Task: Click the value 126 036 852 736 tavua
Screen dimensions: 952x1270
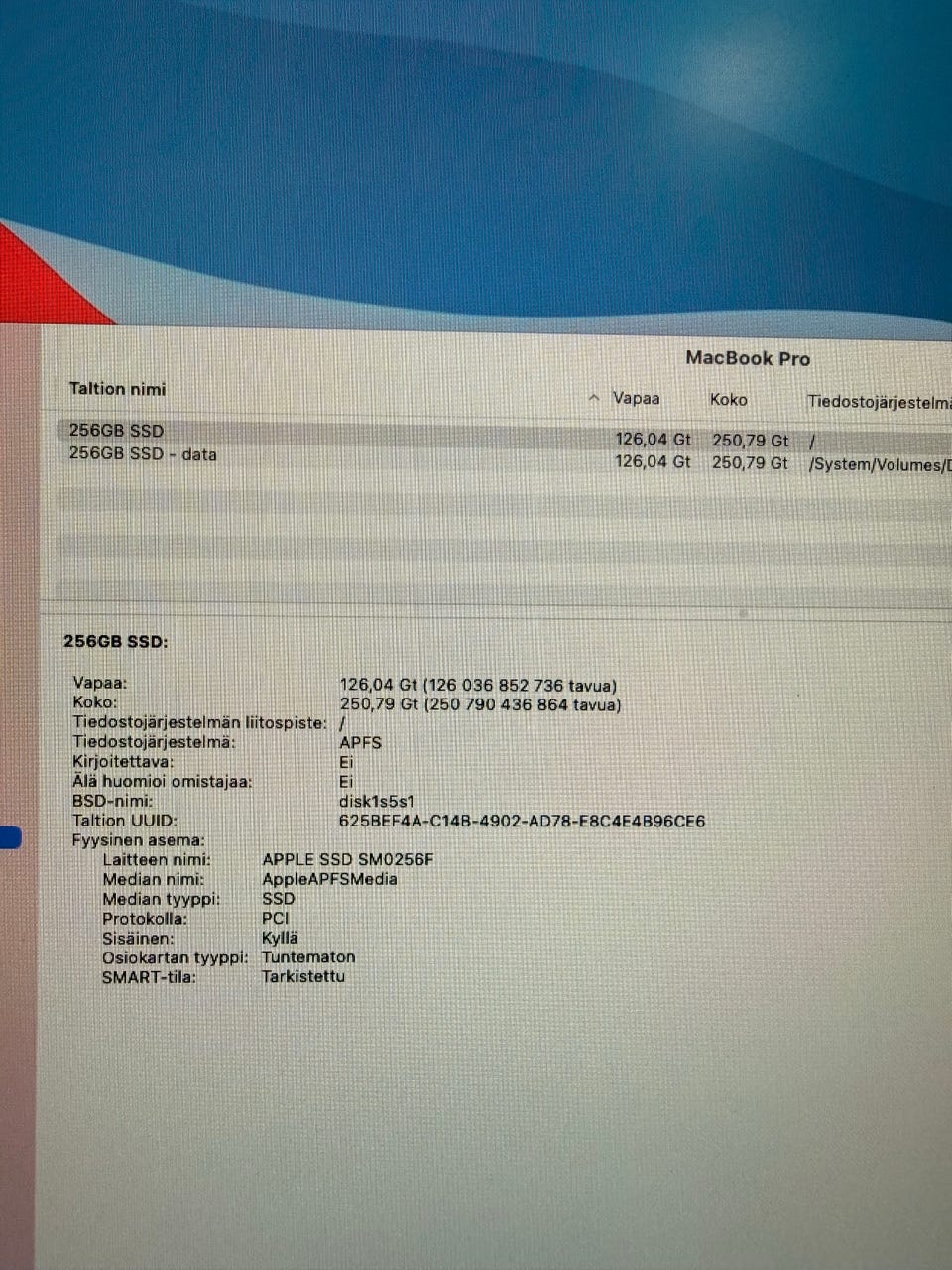Action: pyautogui.click(x=521, y=686)
